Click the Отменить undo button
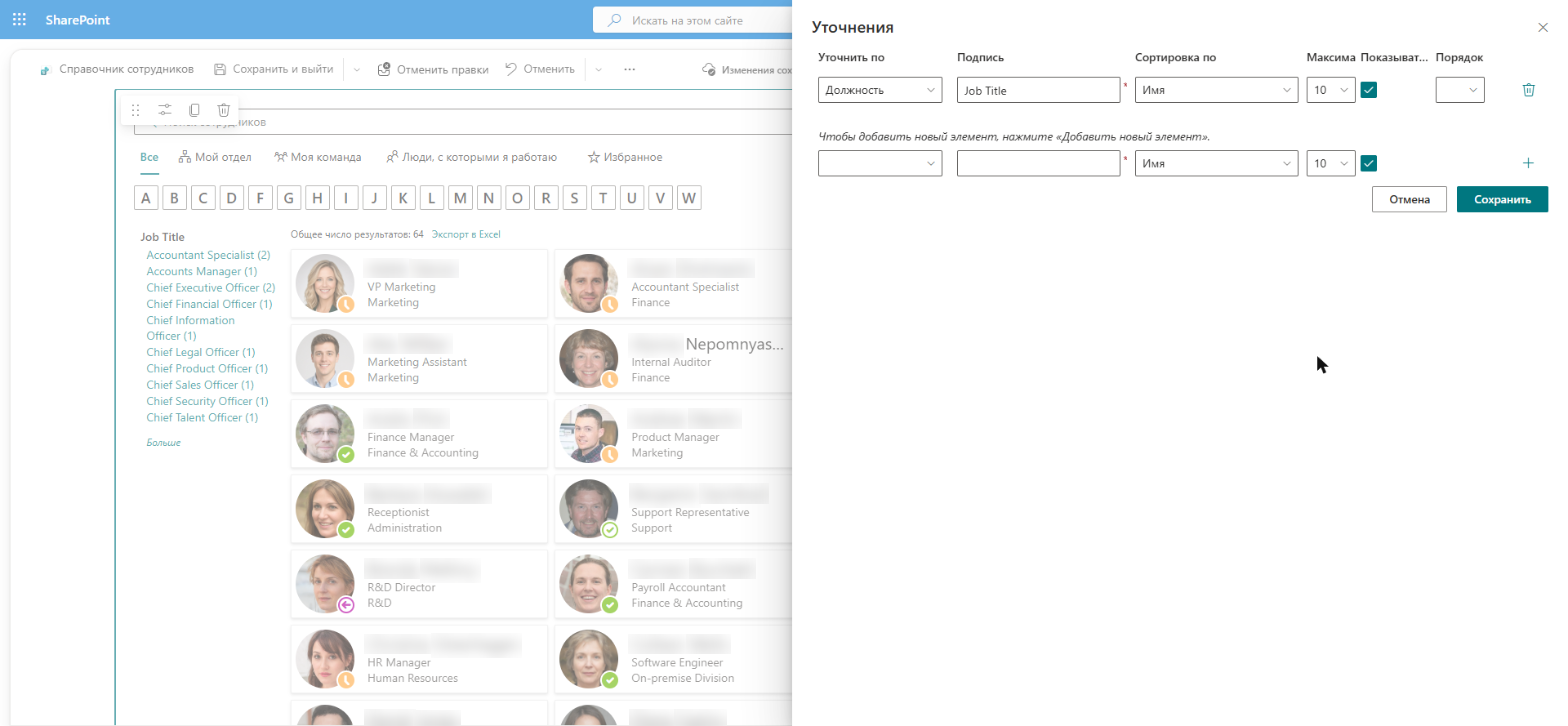Viewport: 1568px width, 726px height. (540, 69)
